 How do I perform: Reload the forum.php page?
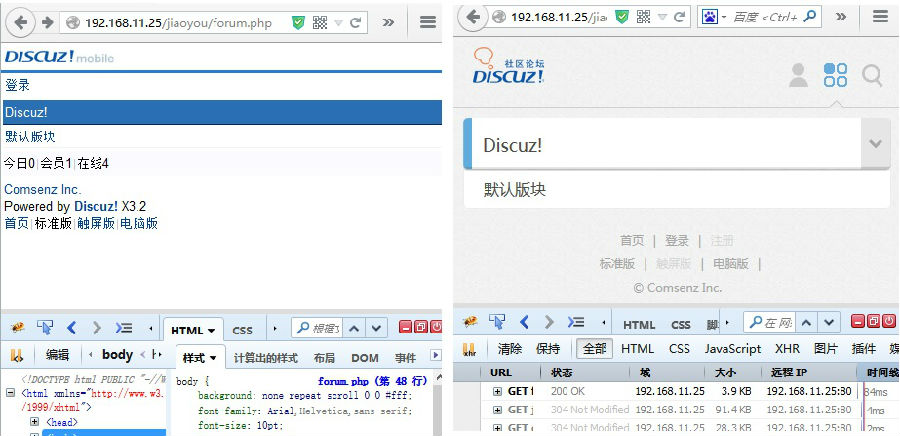click(x=355, y=23)
